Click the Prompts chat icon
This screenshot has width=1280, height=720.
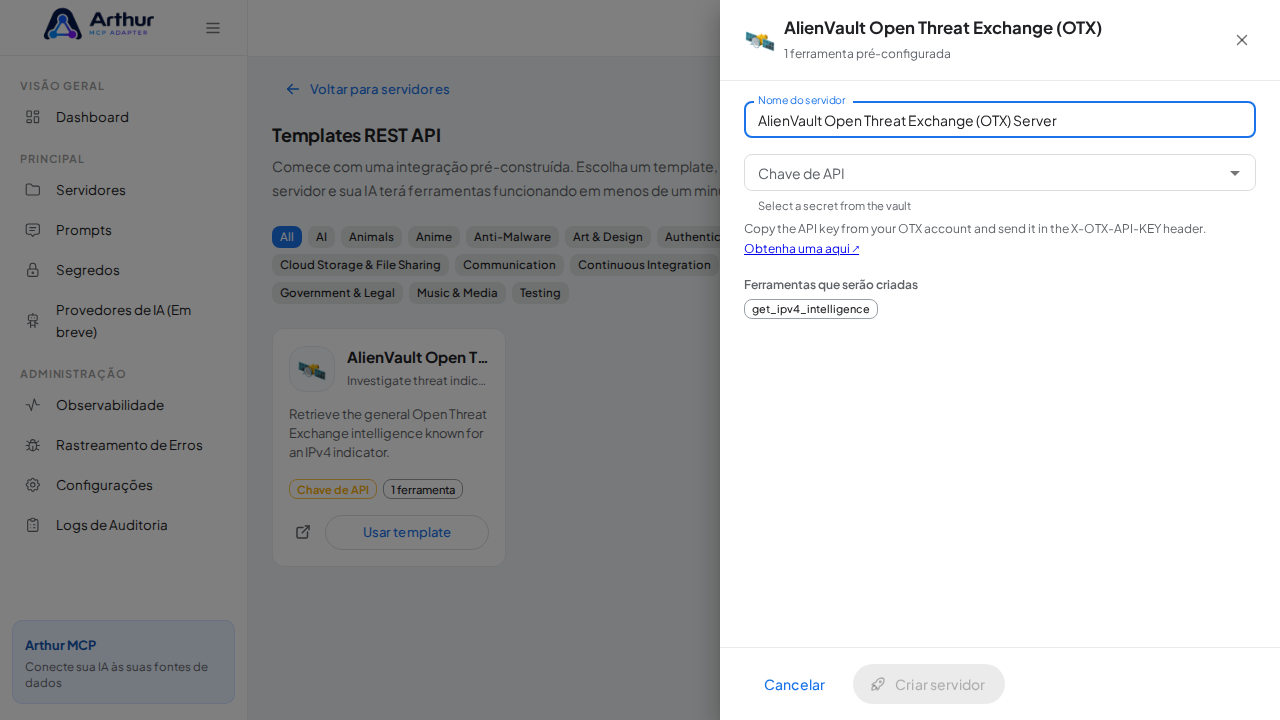pyautogui.click(x=33, y=230)
